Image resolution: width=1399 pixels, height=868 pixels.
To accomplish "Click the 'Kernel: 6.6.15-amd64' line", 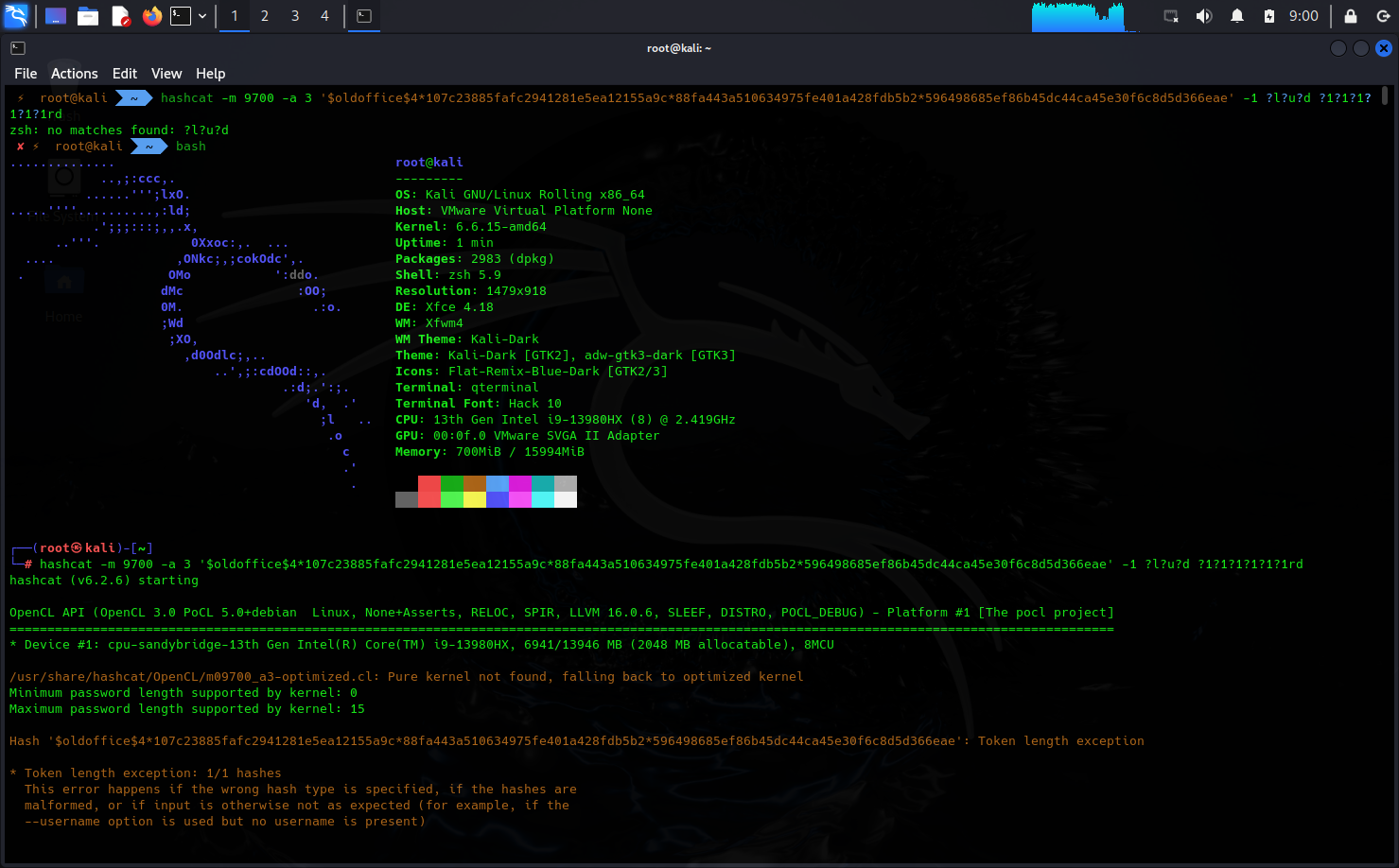I will click(471, 227).
